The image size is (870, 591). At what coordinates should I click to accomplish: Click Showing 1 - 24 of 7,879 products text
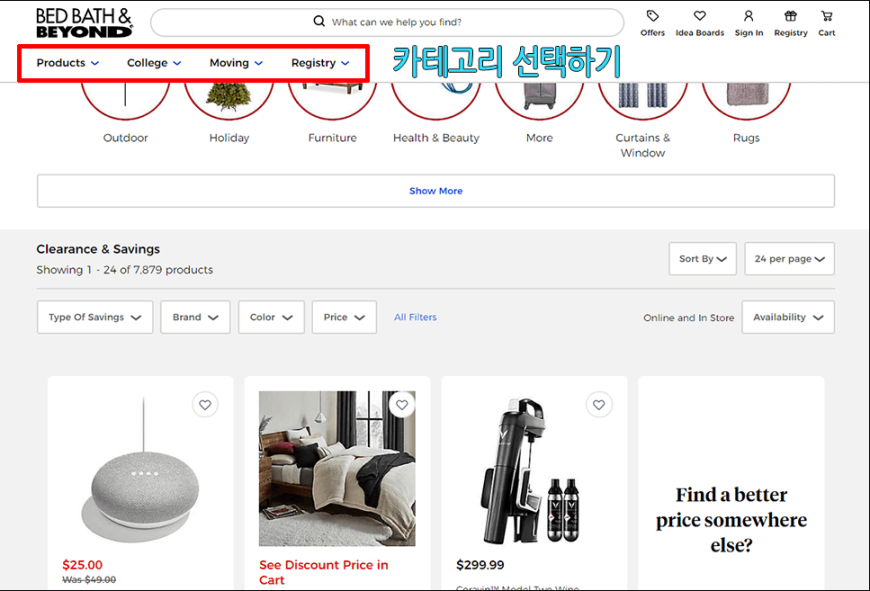pos(125,270)
